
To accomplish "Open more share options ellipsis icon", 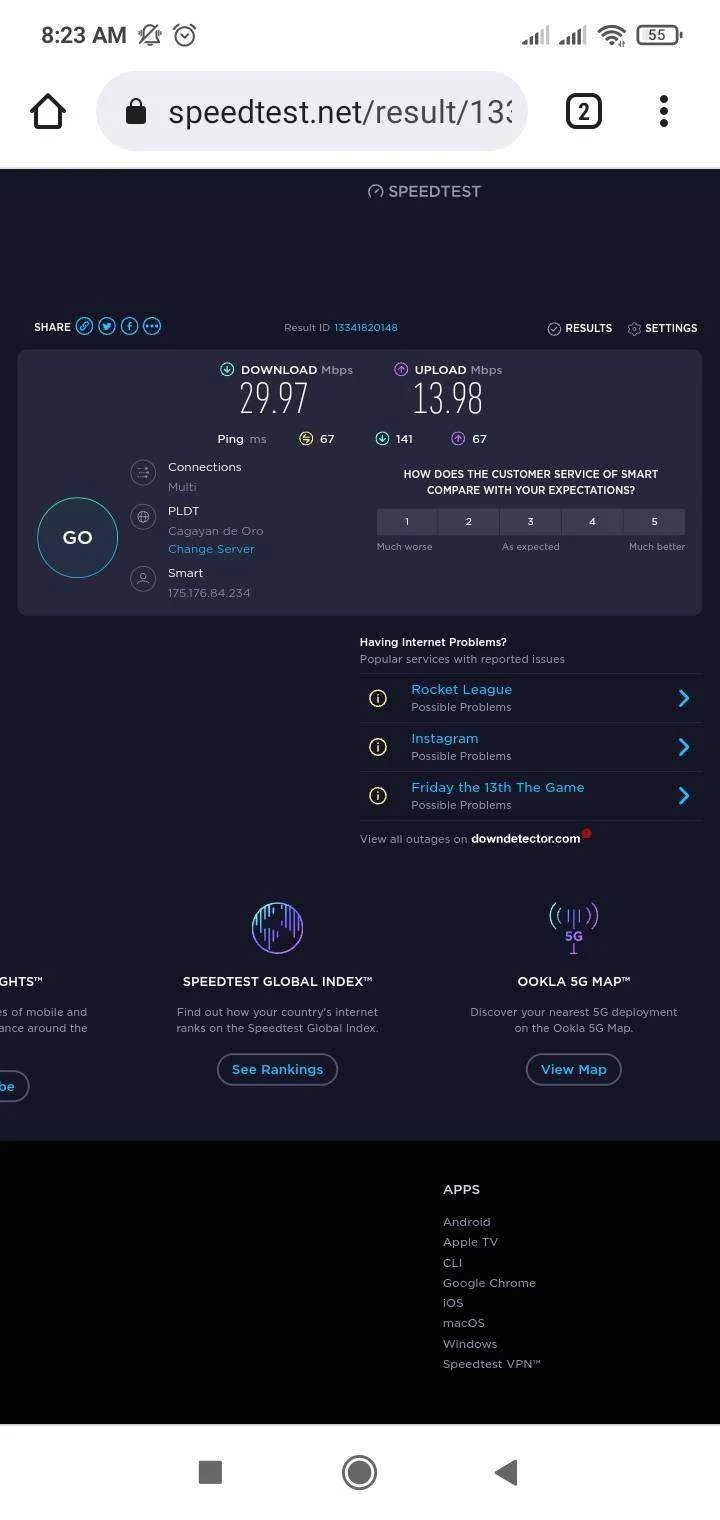I will click(x=152, y=326).
